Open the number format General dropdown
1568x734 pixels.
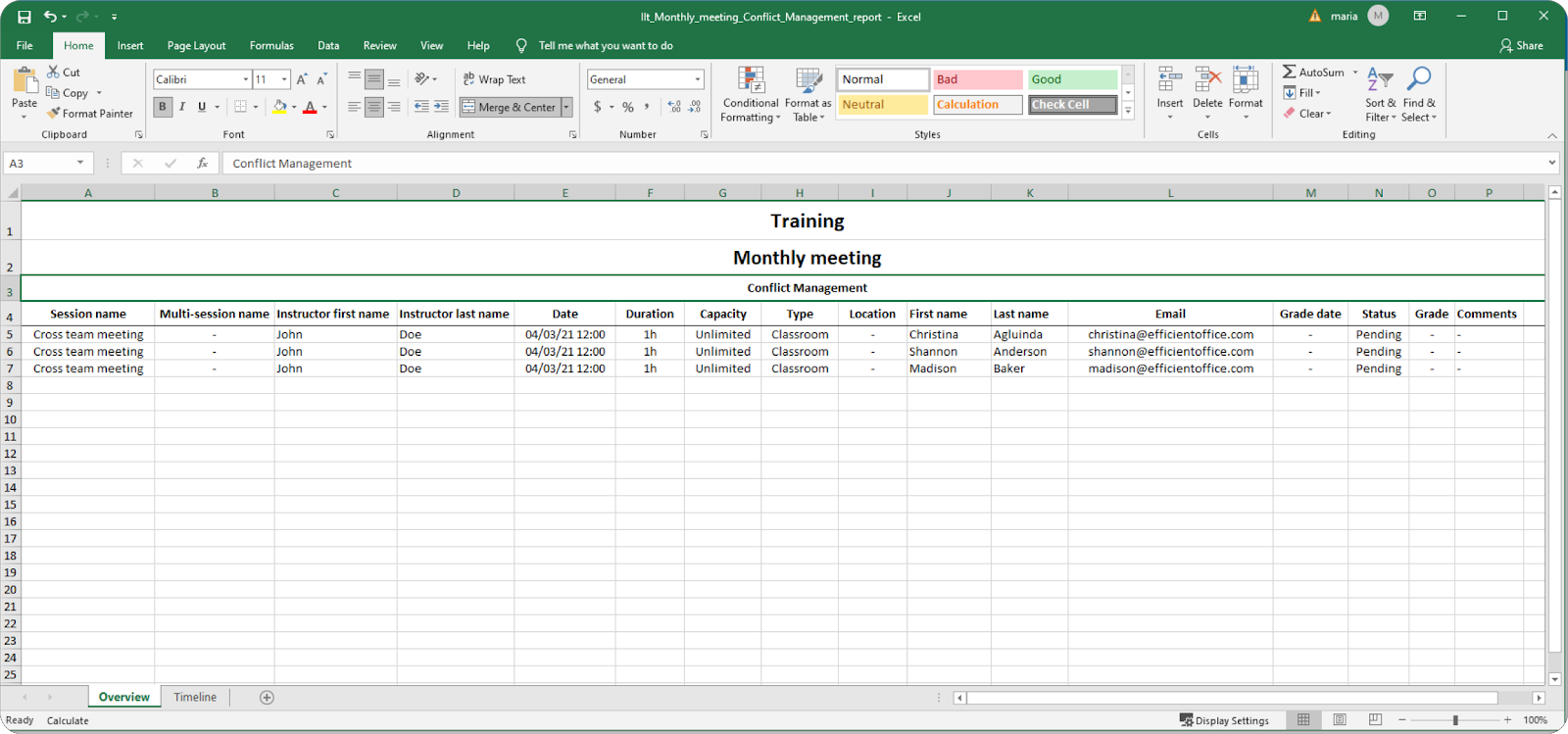pyautogui.click(x=698, y=79)
